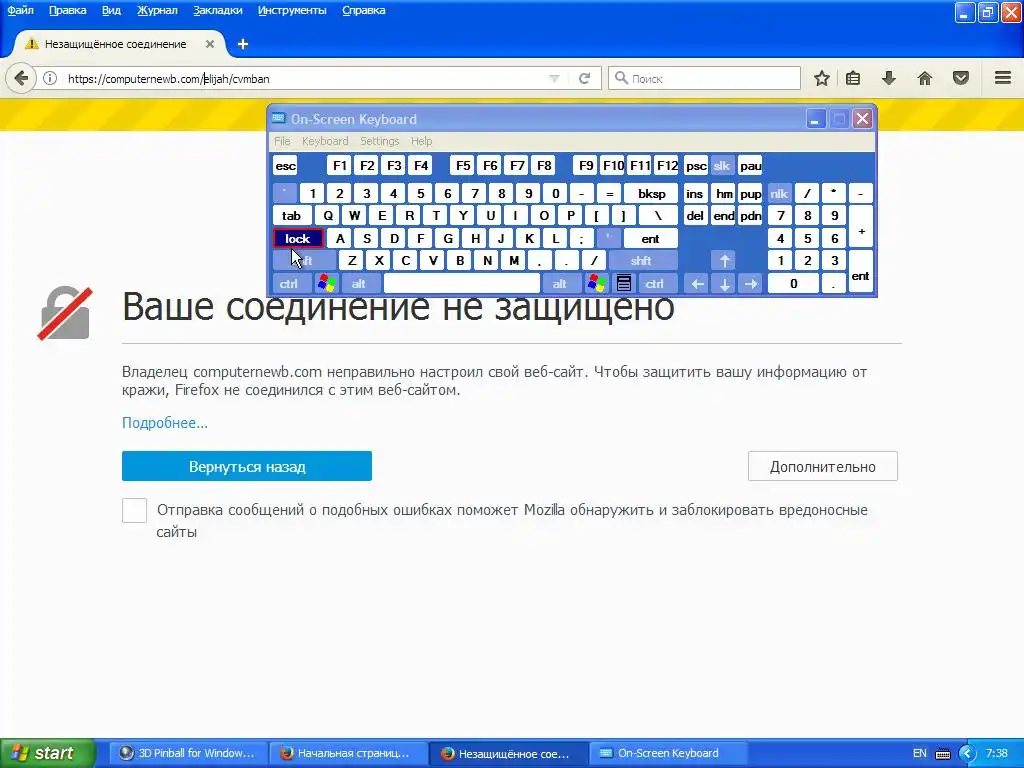Click the Windows start button
This screenshot has width=1024, height=768.
(48, 754)
